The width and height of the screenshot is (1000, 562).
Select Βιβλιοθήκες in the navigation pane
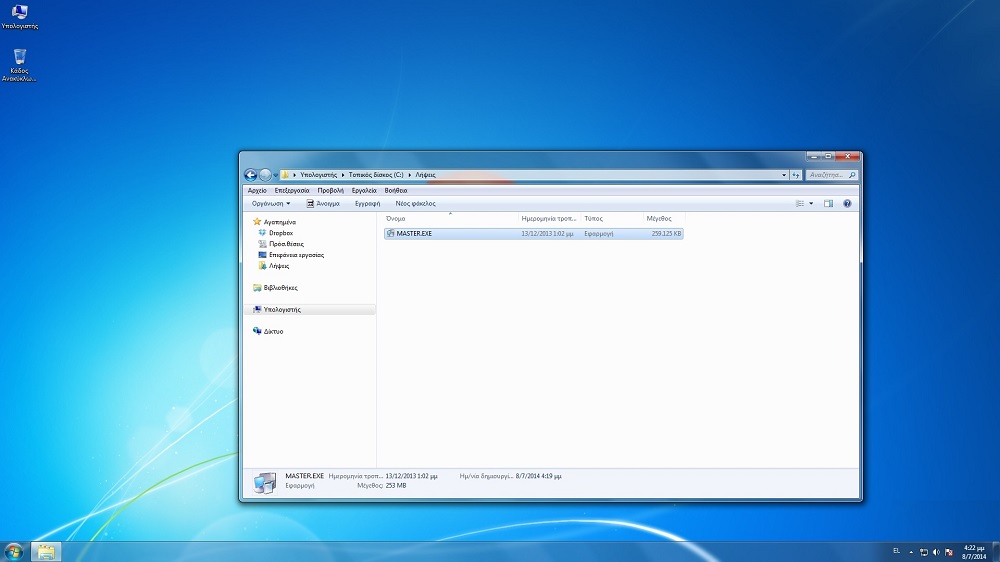(x=281, y=288)
